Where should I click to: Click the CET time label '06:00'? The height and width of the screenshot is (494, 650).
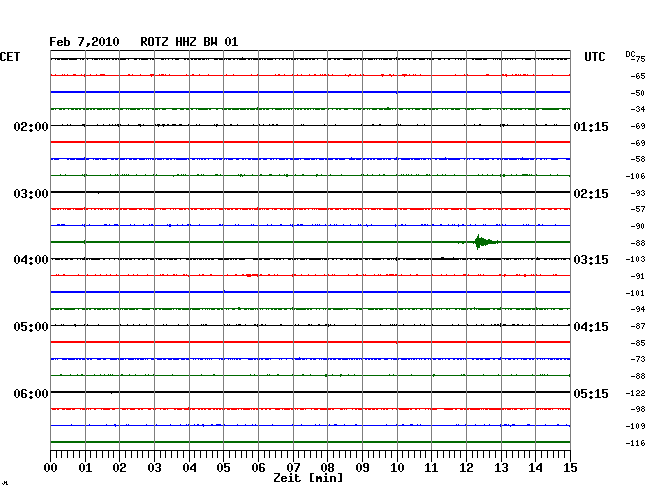[x=31, y=393]
